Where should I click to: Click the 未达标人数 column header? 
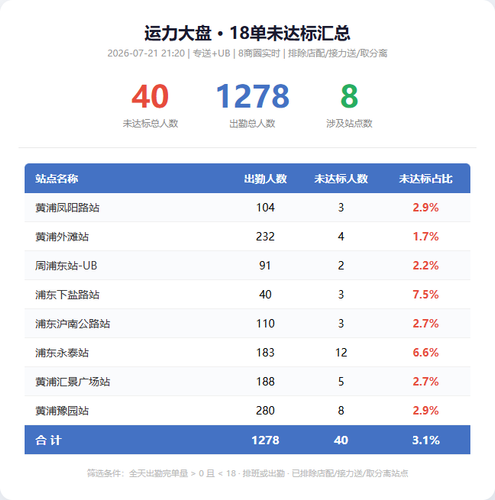coord(341,179)
